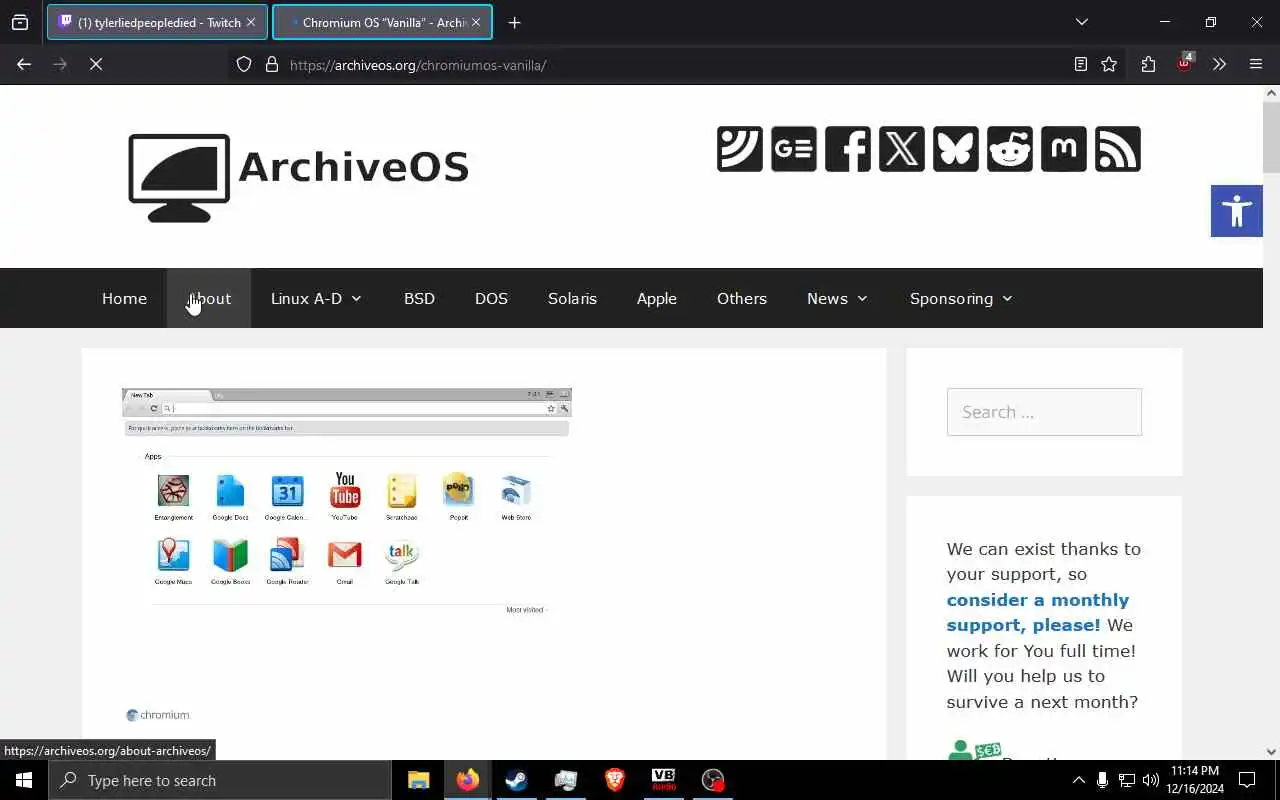Open OBS Studio from the taskbar
1280x800 pixels.
712,780
